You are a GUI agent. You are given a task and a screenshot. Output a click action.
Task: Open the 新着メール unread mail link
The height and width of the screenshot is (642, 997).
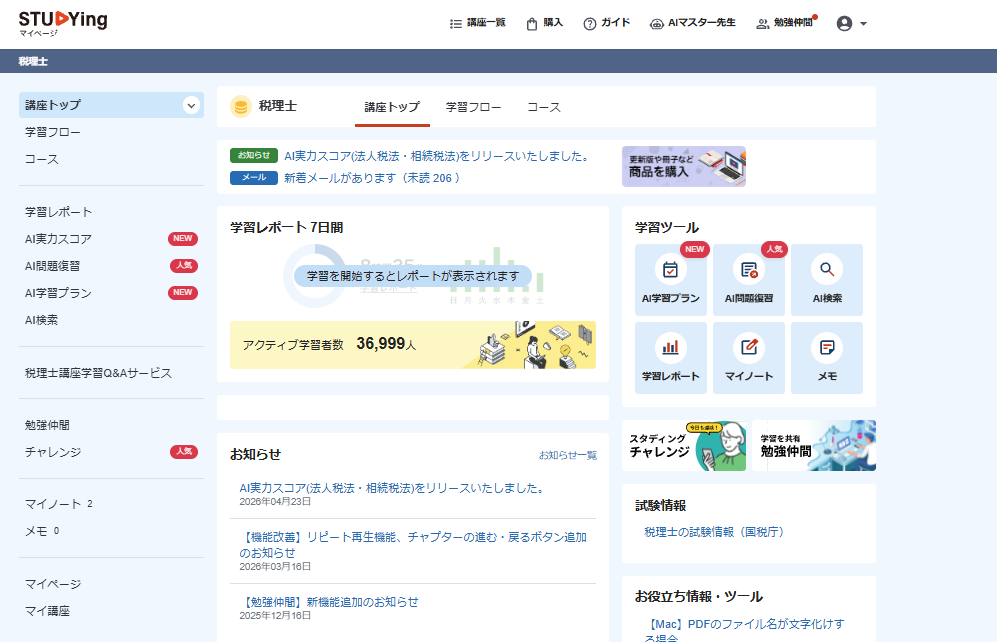[371, 178]
